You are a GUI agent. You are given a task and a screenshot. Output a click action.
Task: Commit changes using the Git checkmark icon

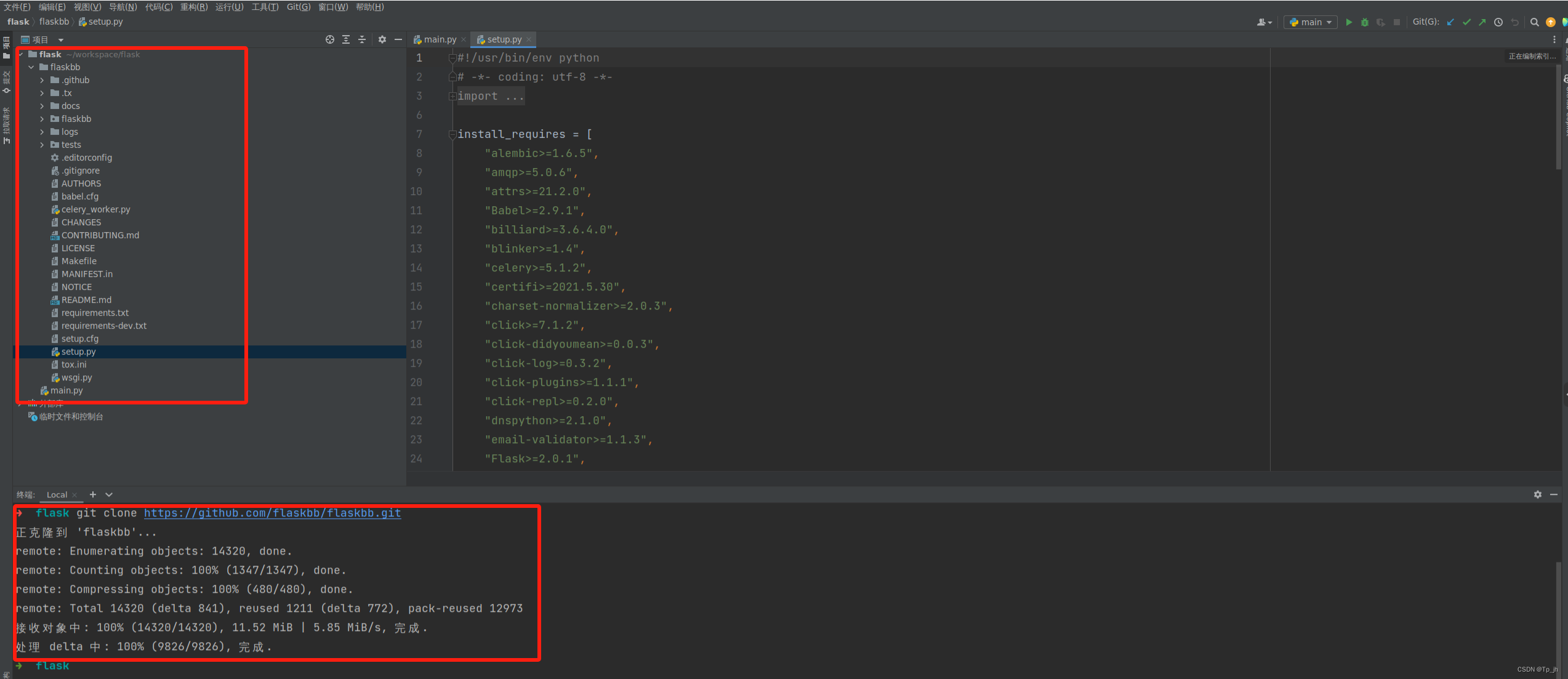point(1466,22)
